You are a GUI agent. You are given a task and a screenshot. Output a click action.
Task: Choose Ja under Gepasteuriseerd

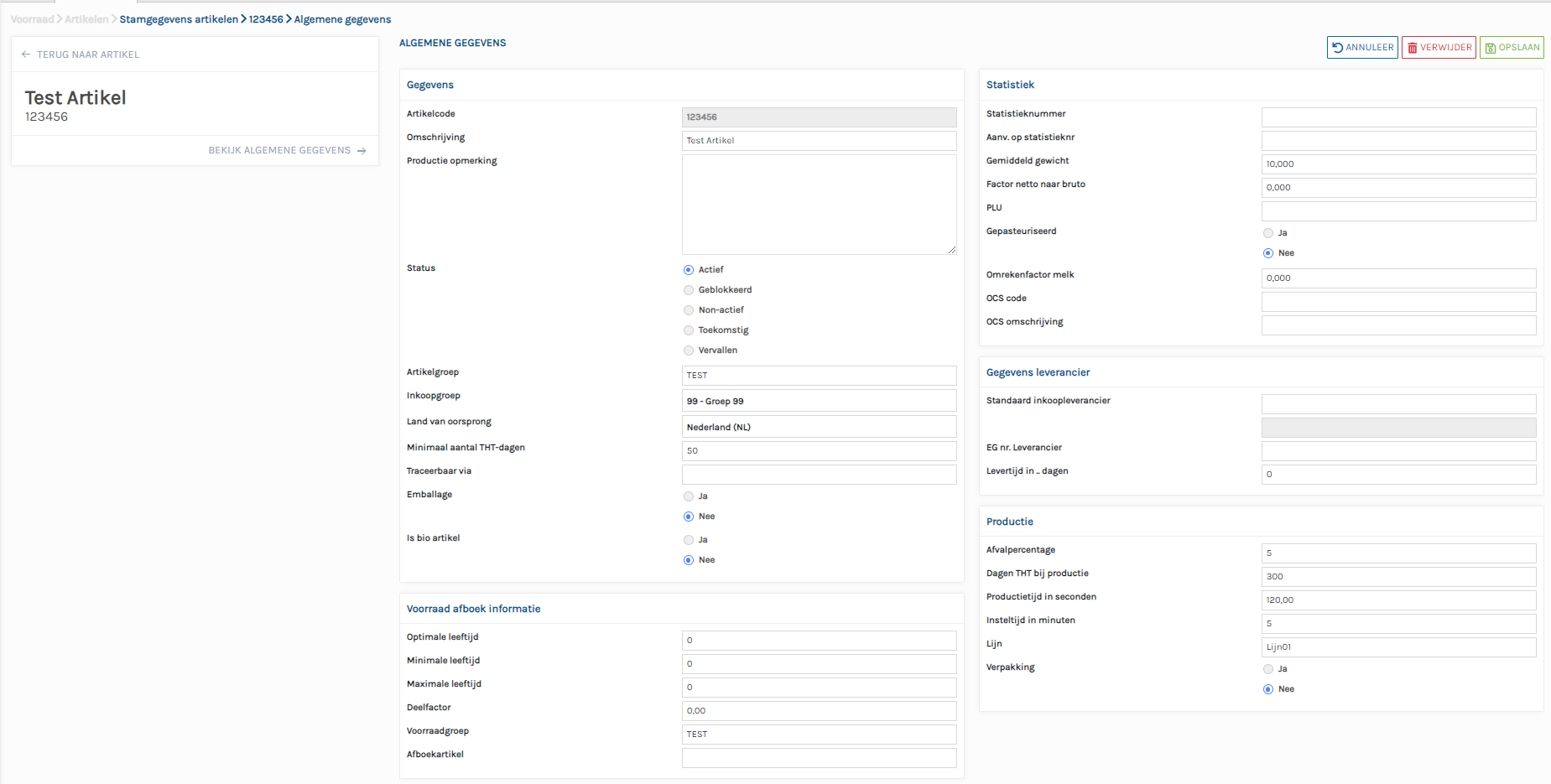[x=1268, y=233]
